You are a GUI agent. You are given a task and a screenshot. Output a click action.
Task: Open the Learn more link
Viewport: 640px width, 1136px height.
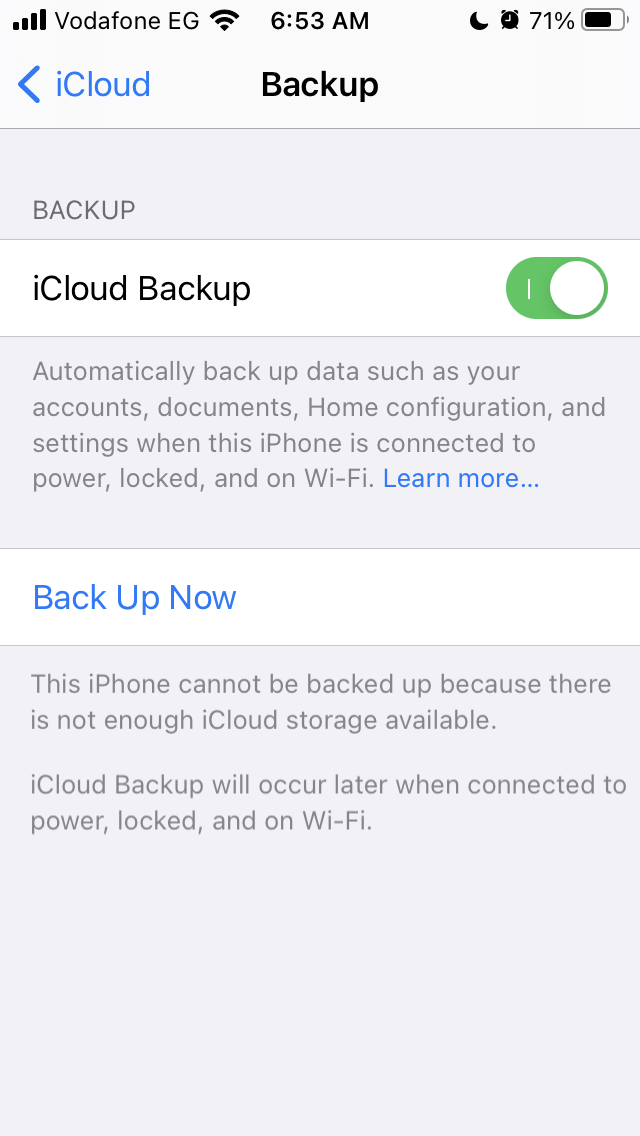(461, 478)
